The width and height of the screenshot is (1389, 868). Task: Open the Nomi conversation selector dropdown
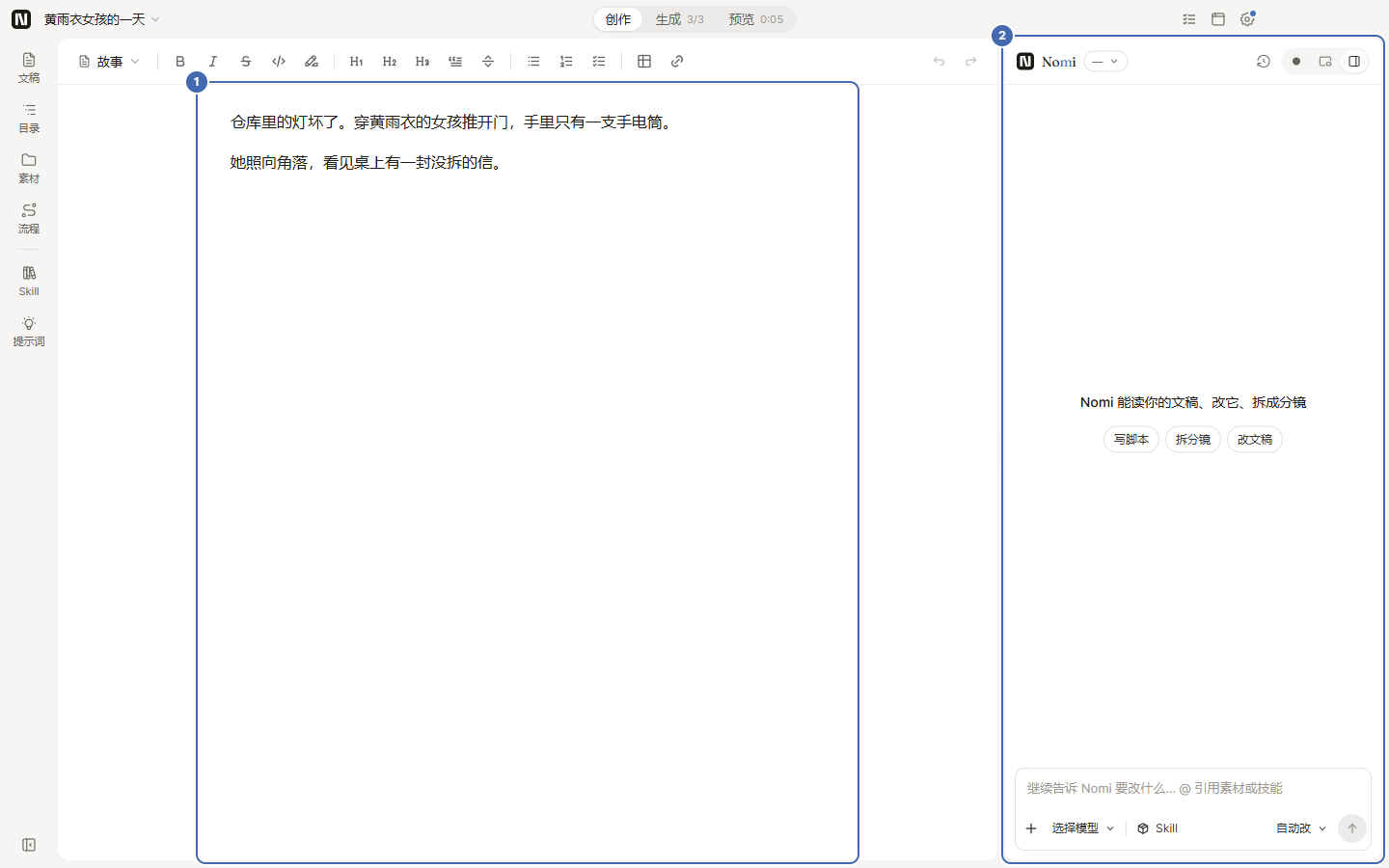coord(1105,62)
